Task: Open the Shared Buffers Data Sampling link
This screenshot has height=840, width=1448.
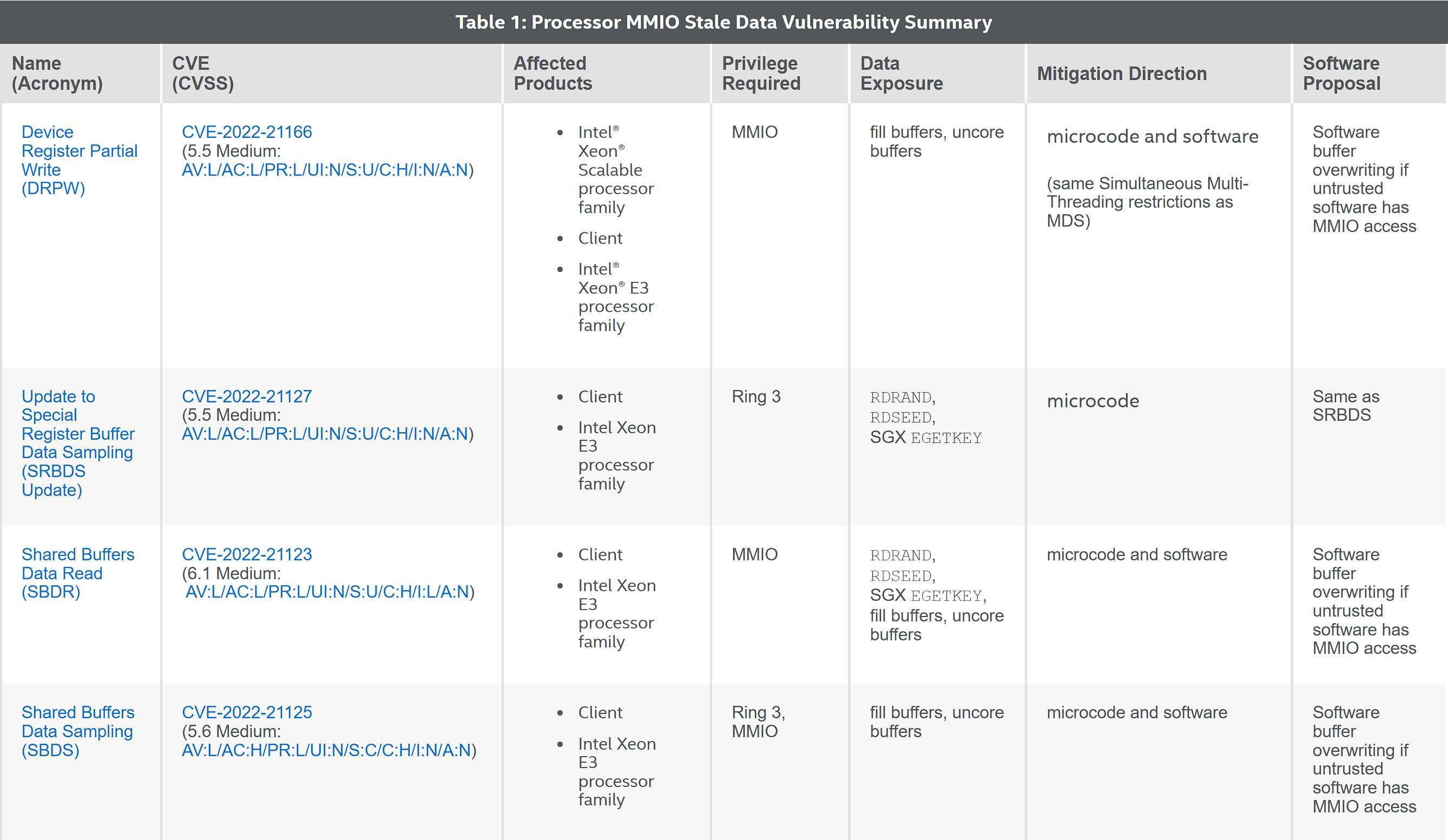Action: [x=78, y=731]
